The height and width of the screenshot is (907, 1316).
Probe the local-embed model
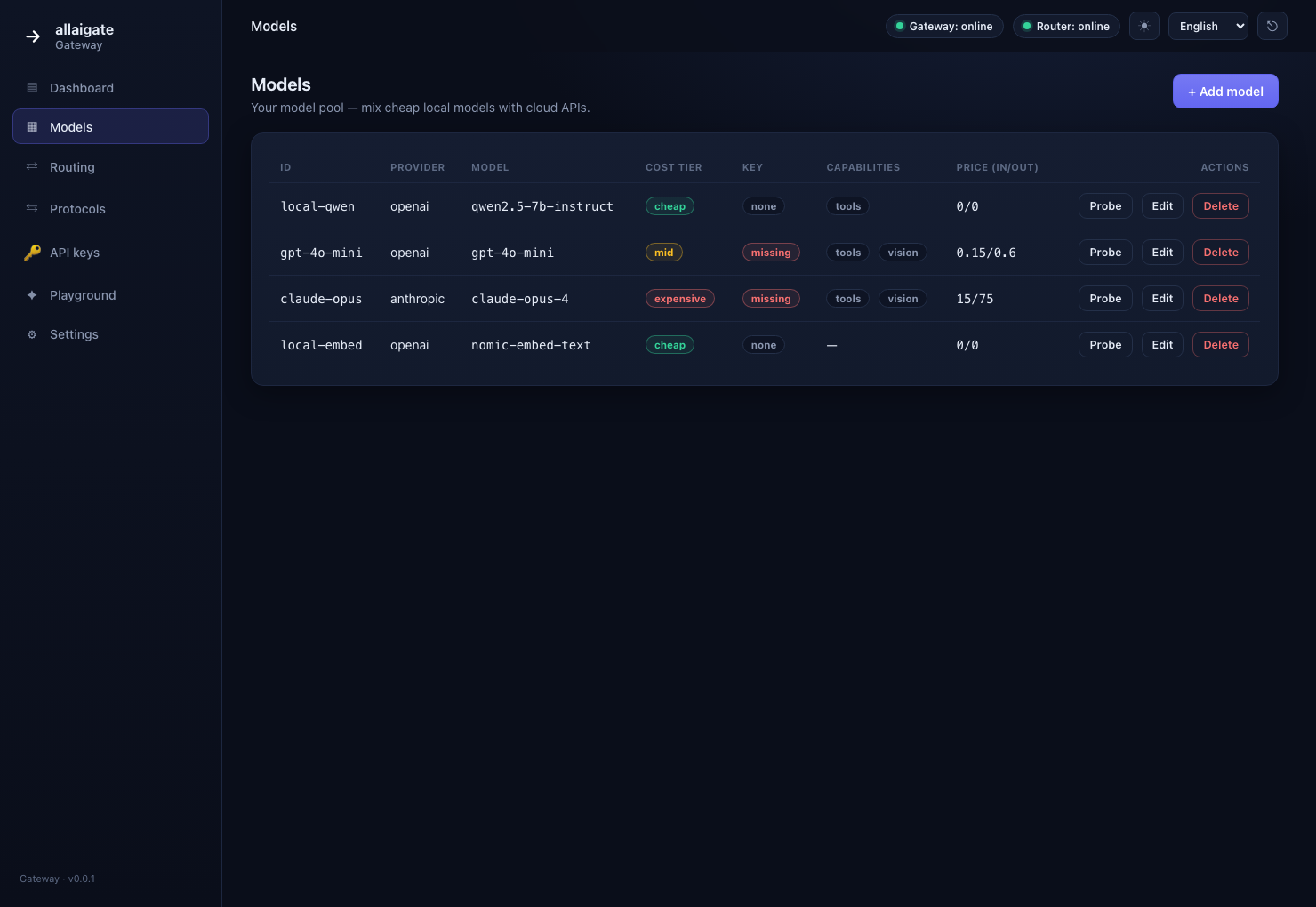(x=1105, y=344)
